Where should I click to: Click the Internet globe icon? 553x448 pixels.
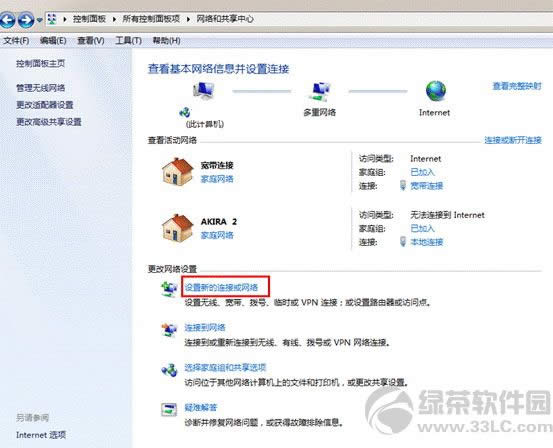pos(436,91)
